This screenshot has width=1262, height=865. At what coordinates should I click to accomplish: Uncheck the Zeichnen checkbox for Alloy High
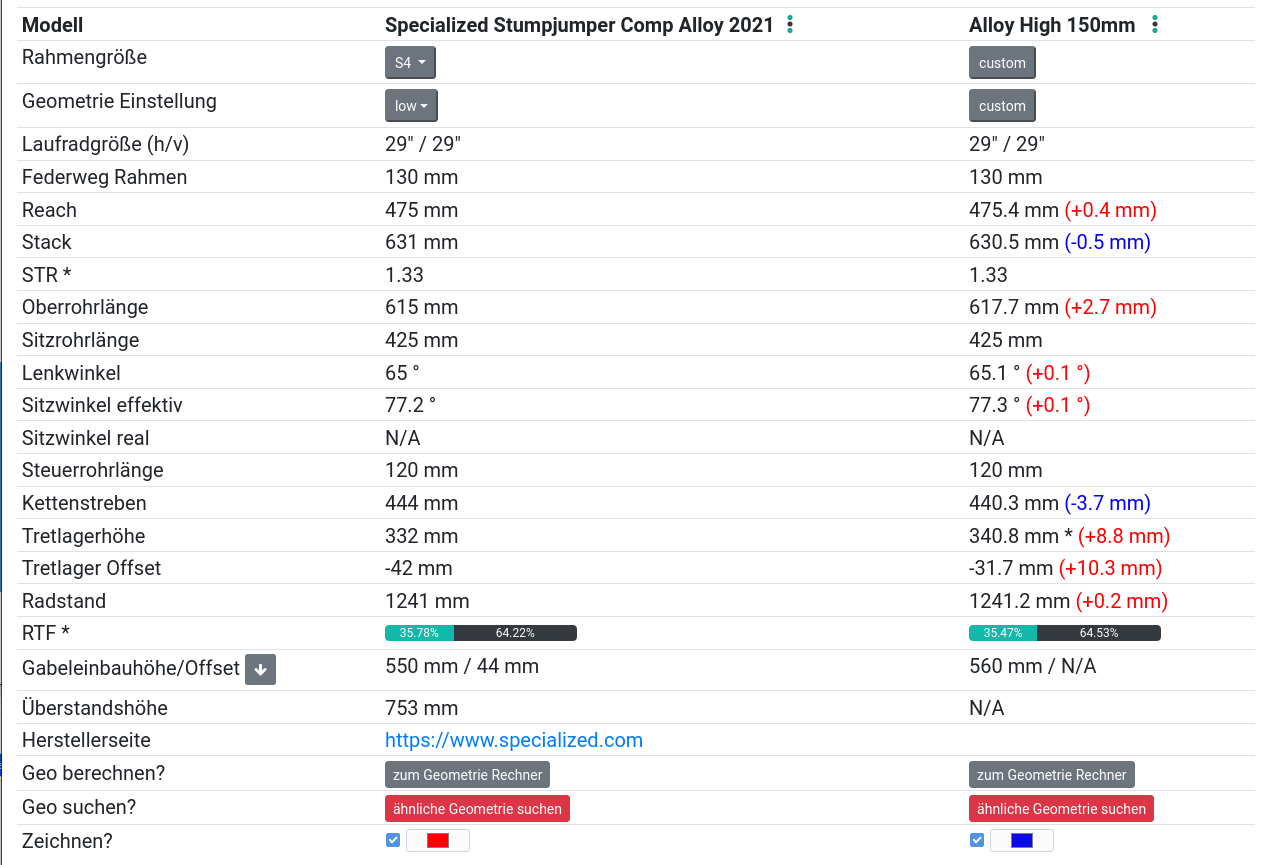pos(977,840)
